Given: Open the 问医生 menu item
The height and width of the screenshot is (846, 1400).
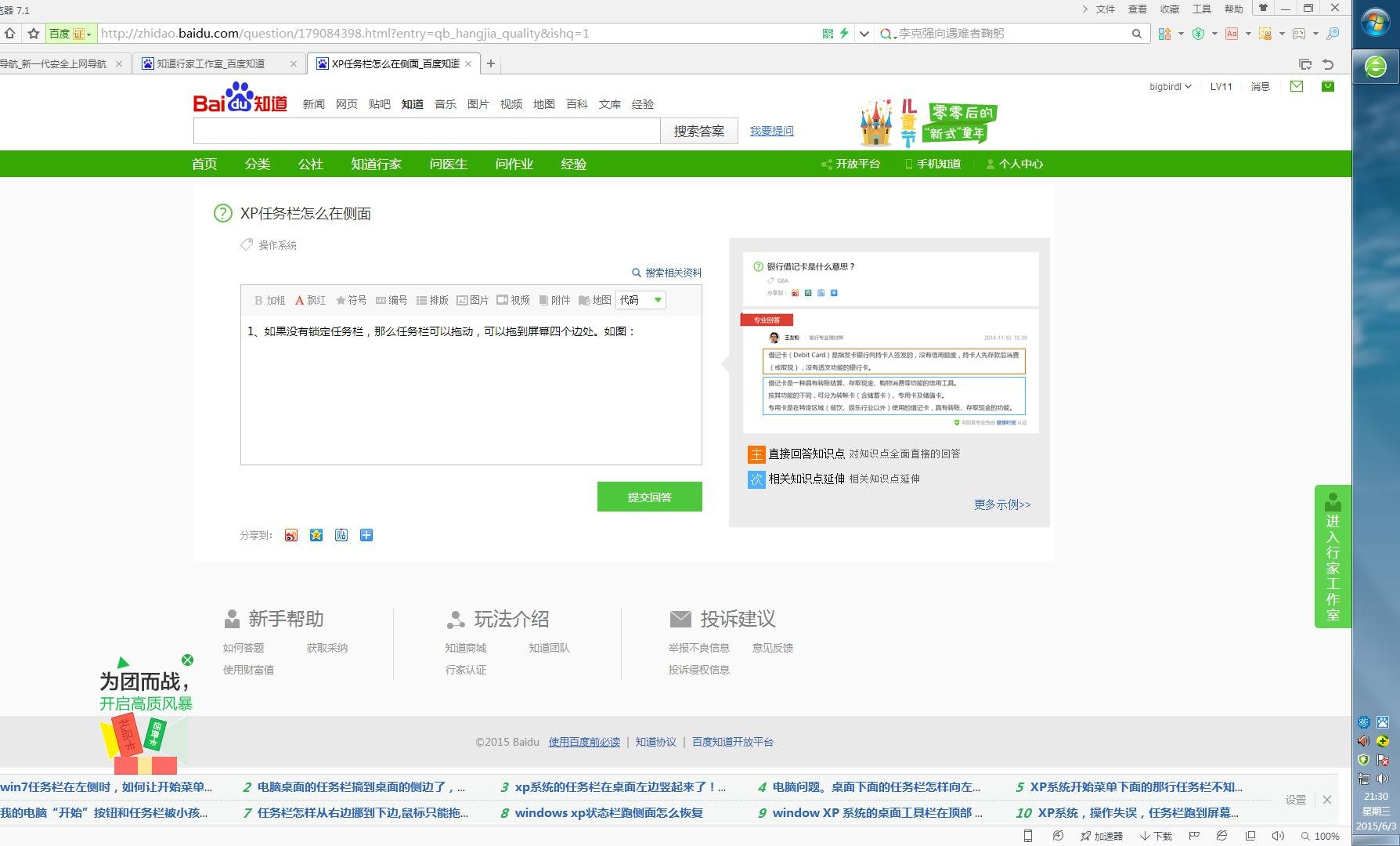Looking at the screenshot, I should pyautogui.click(x=448, y=164).
